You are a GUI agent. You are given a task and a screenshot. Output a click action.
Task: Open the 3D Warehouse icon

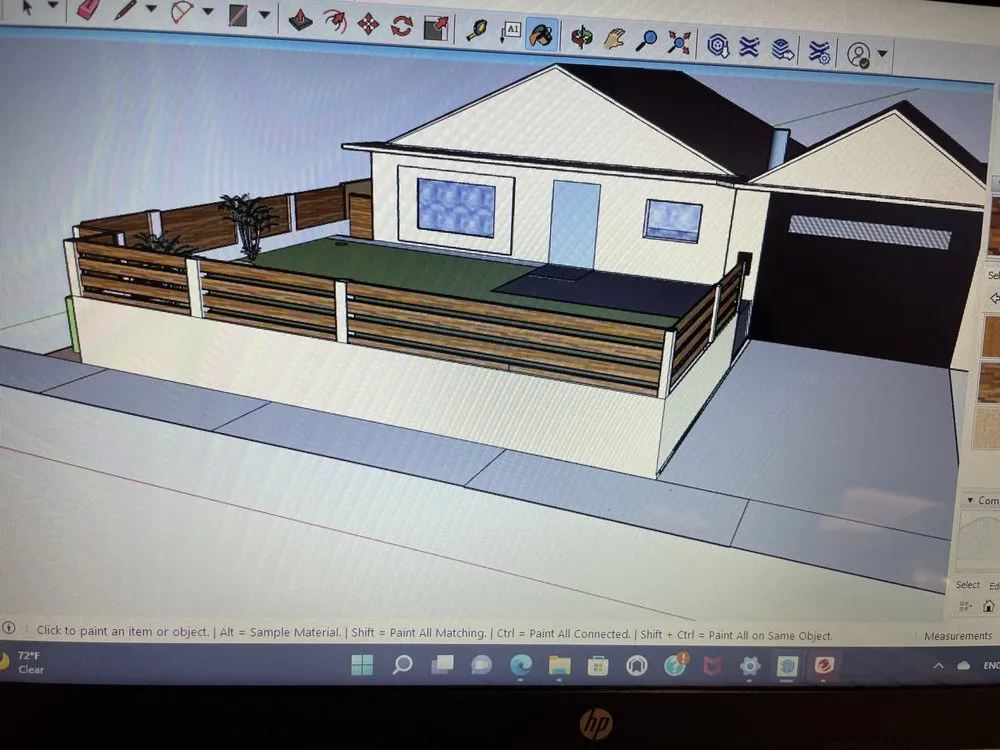click(x=717, y=45)
